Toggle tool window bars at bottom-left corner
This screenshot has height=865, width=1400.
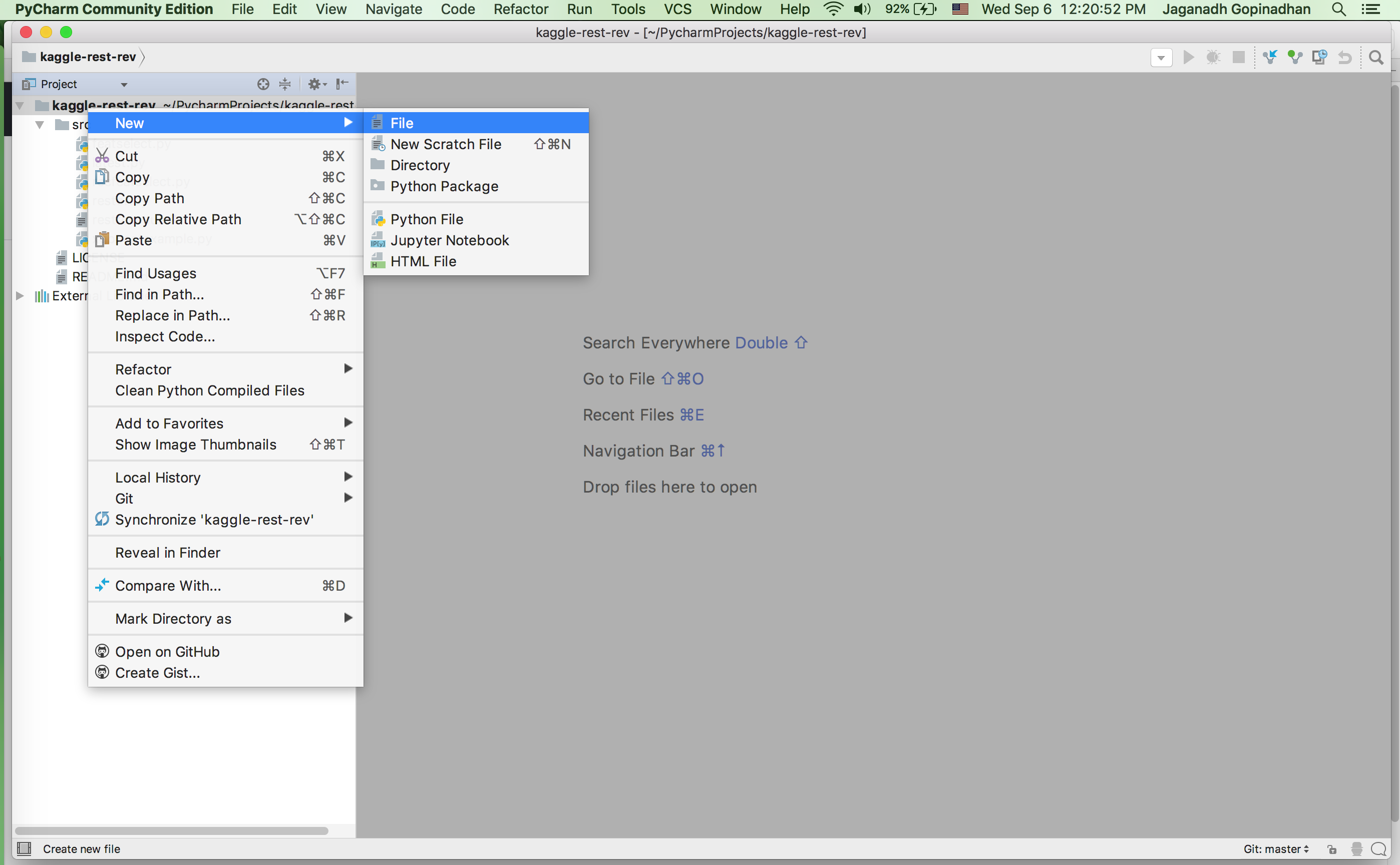(24, 848)
